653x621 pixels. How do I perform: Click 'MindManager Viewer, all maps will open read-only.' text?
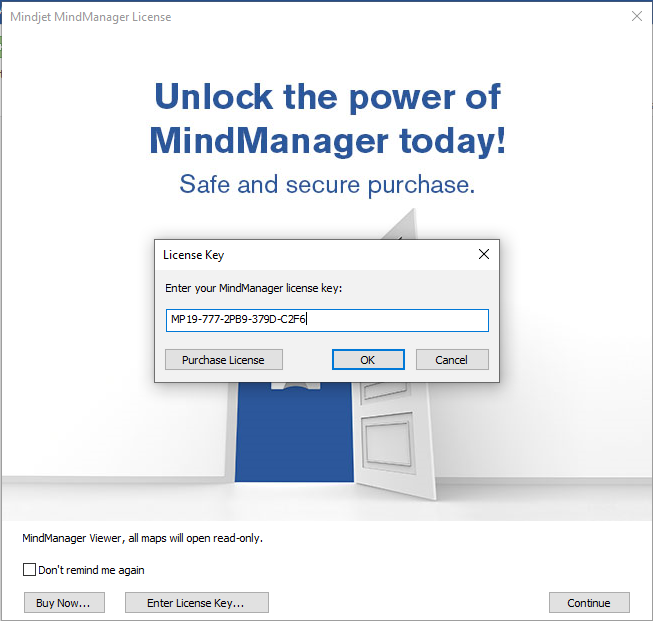[142, 538]
